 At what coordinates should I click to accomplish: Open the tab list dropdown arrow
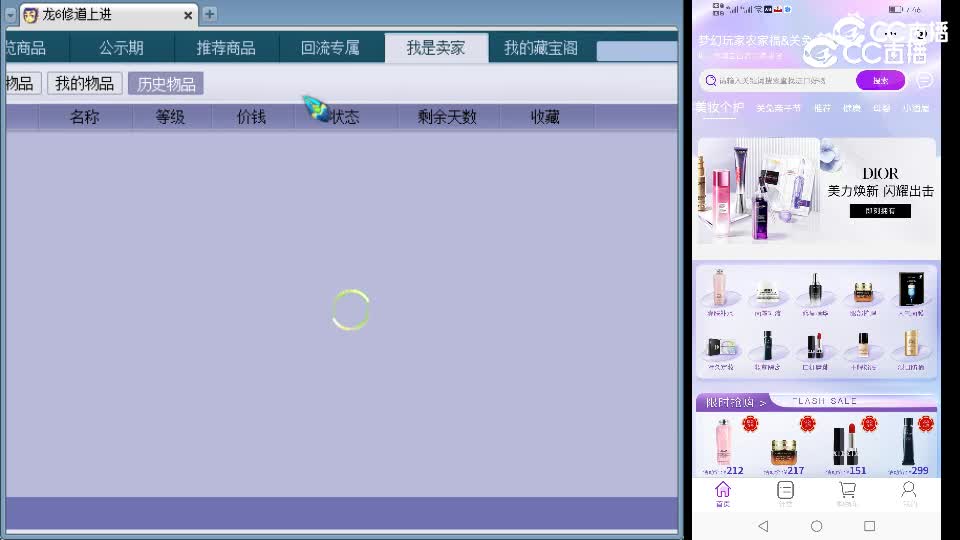[10, 15]
